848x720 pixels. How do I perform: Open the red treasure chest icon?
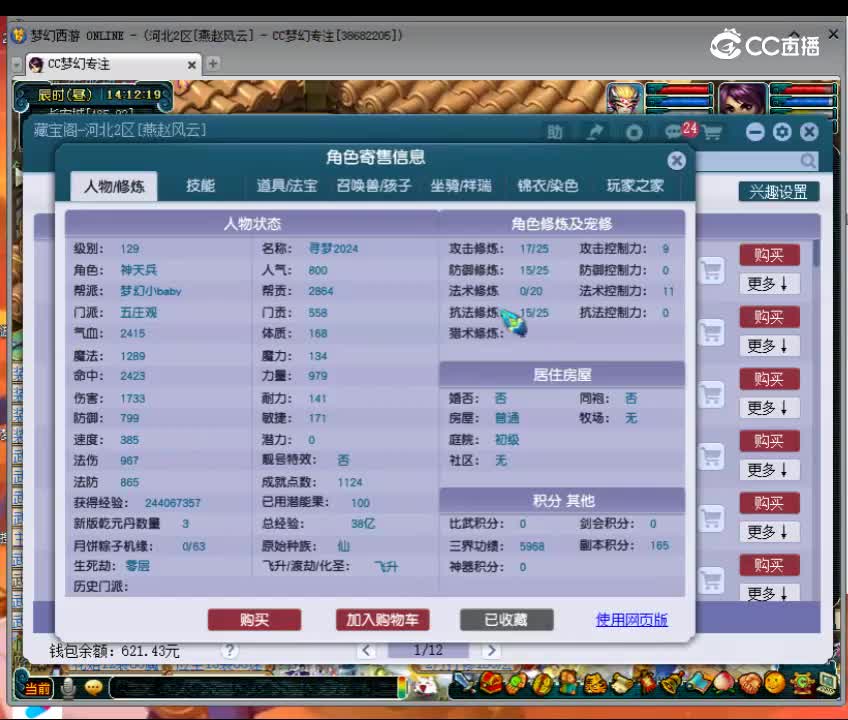point(491,683)
